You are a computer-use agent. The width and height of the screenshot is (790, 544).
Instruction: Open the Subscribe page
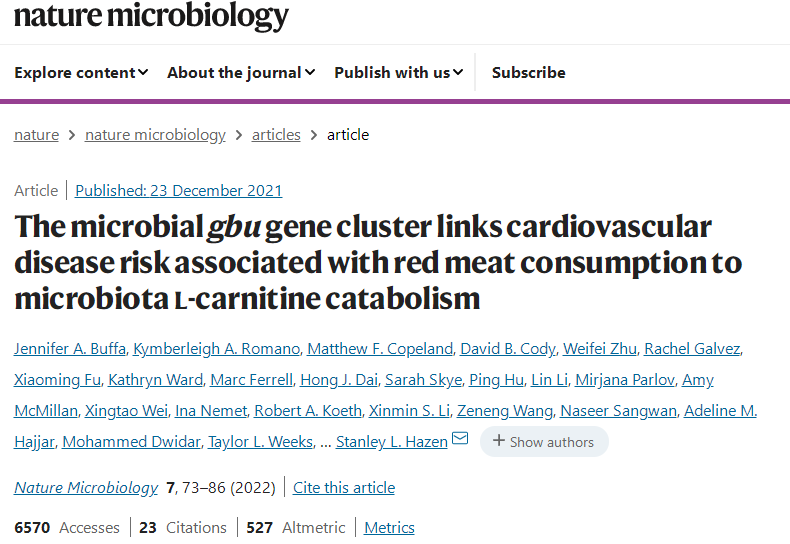[x=528, y=72]
